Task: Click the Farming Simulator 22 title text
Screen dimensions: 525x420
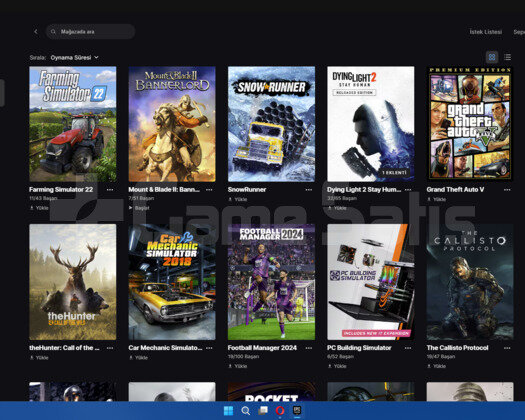Action: coord(61,190)
